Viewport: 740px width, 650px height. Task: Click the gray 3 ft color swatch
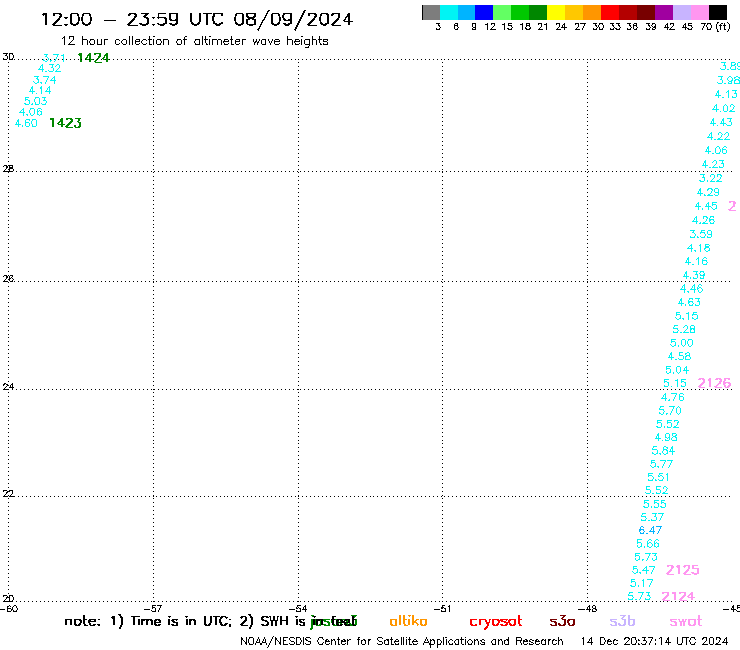(431, 12)
